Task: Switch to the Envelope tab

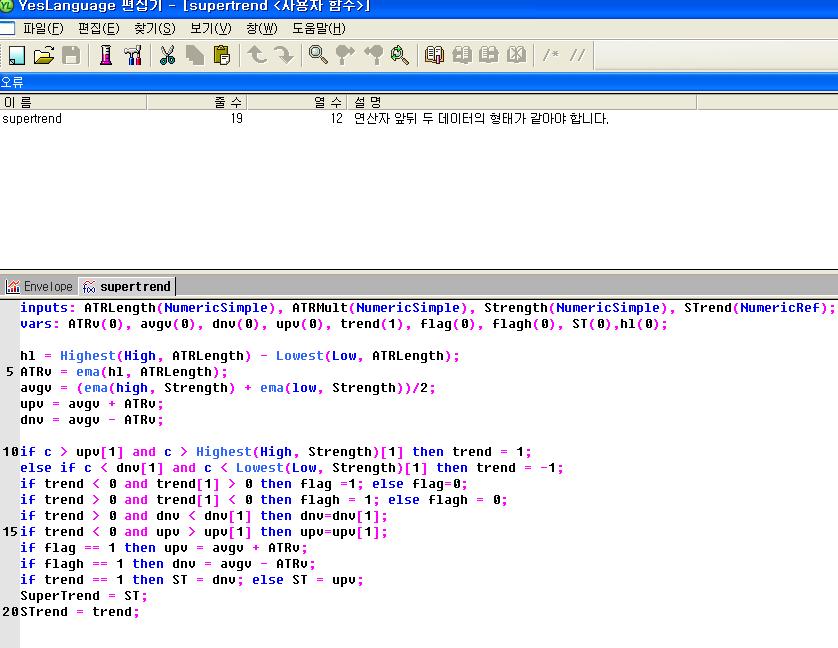Action: (40, 287)
